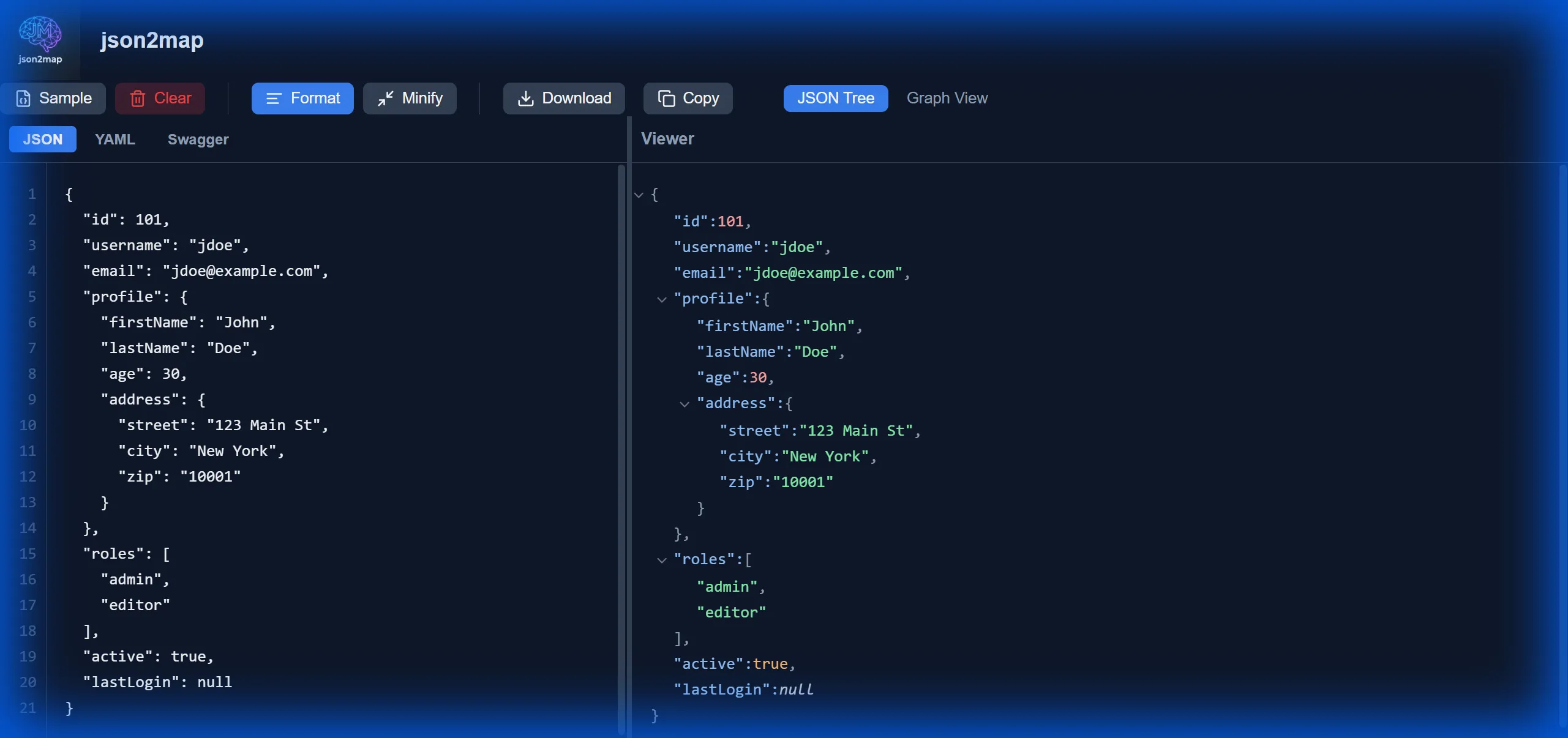Load sample JSON via the Sample document icon
The image size is (1568, 738).
click(x=23, y=98)
